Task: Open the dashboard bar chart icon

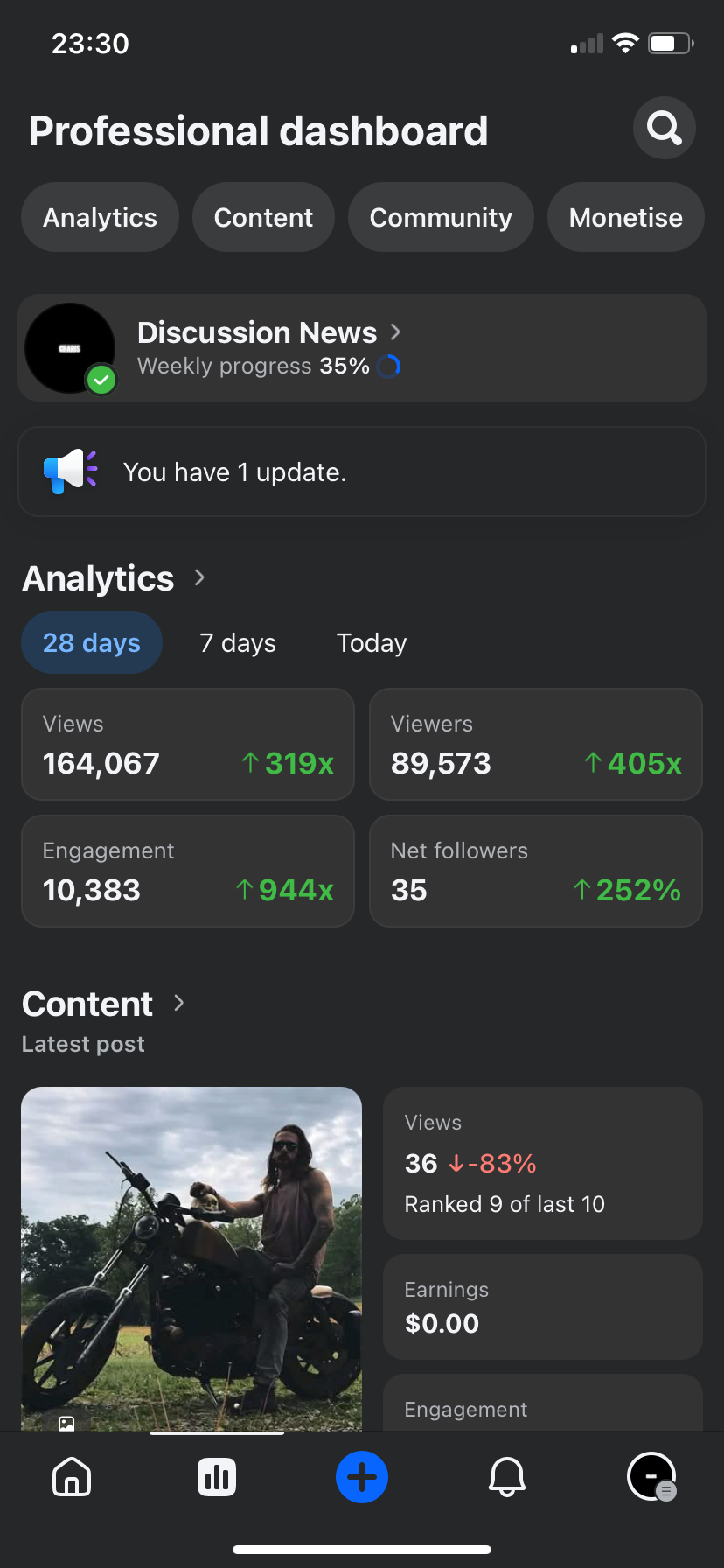Action: [217, 1477]
